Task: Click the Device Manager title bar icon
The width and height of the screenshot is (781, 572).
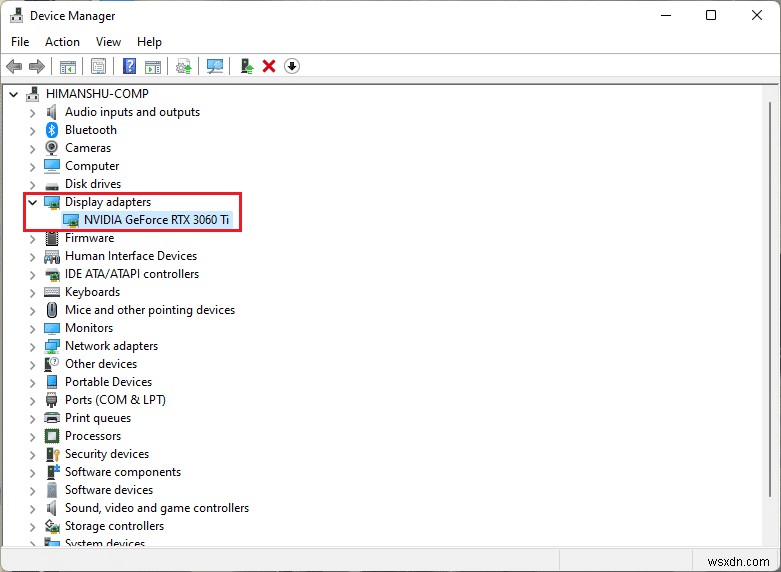Action: (x=16, y=15)
